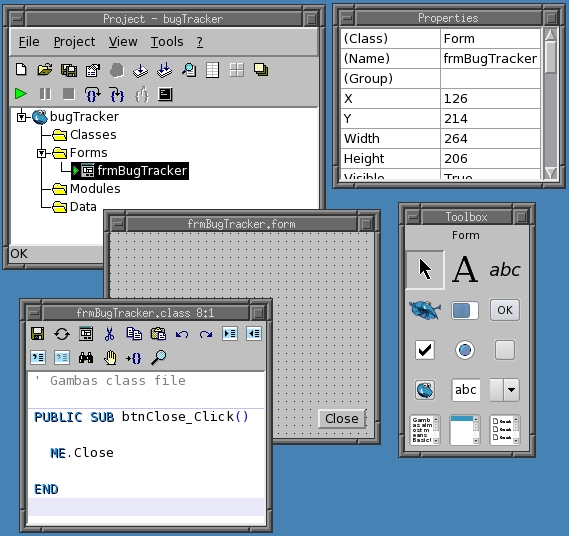Open the Tools menu
This screenshot has height=536, width=569.
[x=167, y=42]
